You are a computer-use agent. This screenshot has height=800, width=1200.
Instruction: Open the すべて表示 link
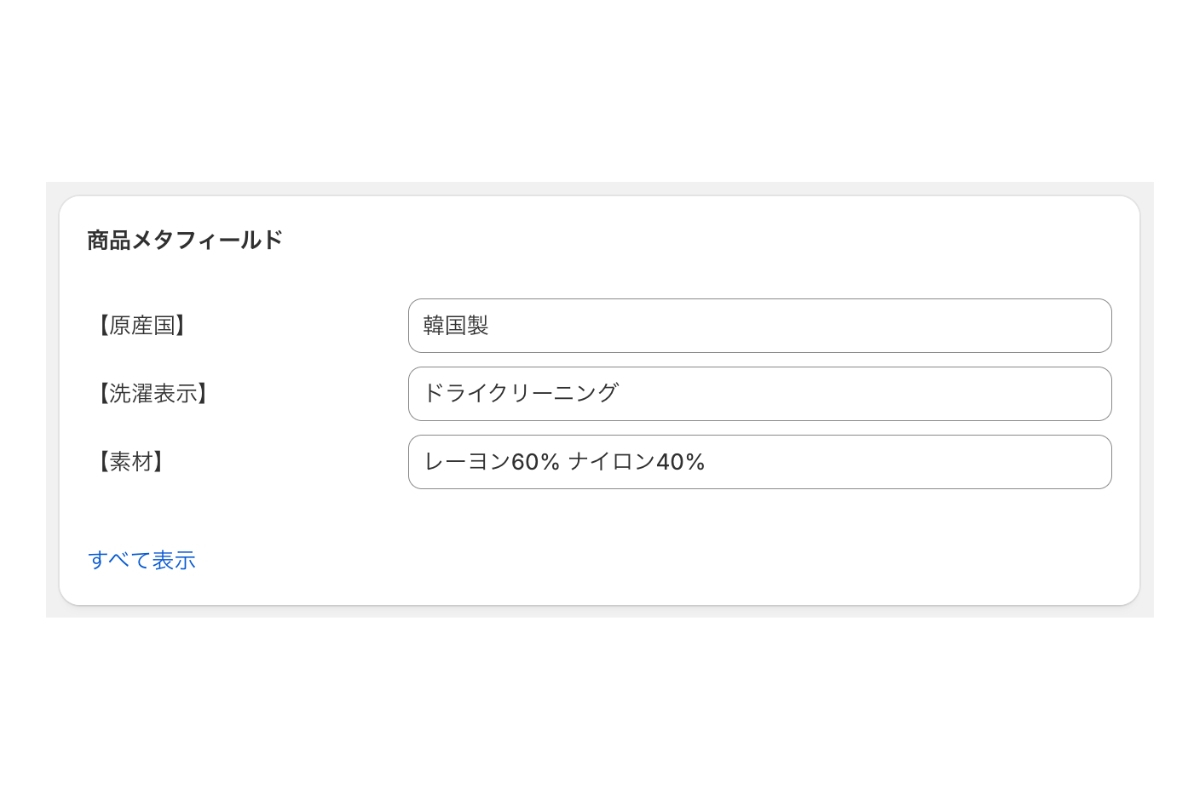[142, 560]
